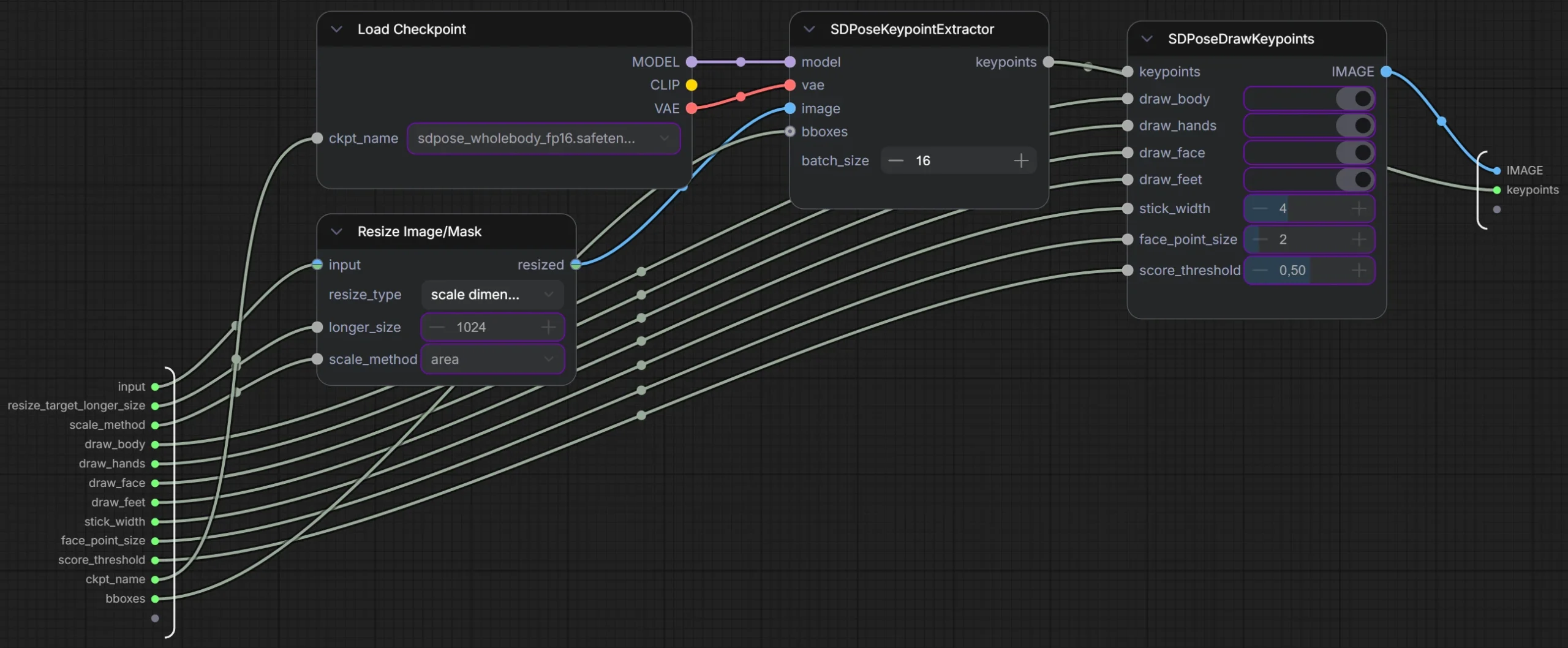Screen dimensions: 1568x648
Task: Click the purple MODEL output socket
Action: coord(692,62)
